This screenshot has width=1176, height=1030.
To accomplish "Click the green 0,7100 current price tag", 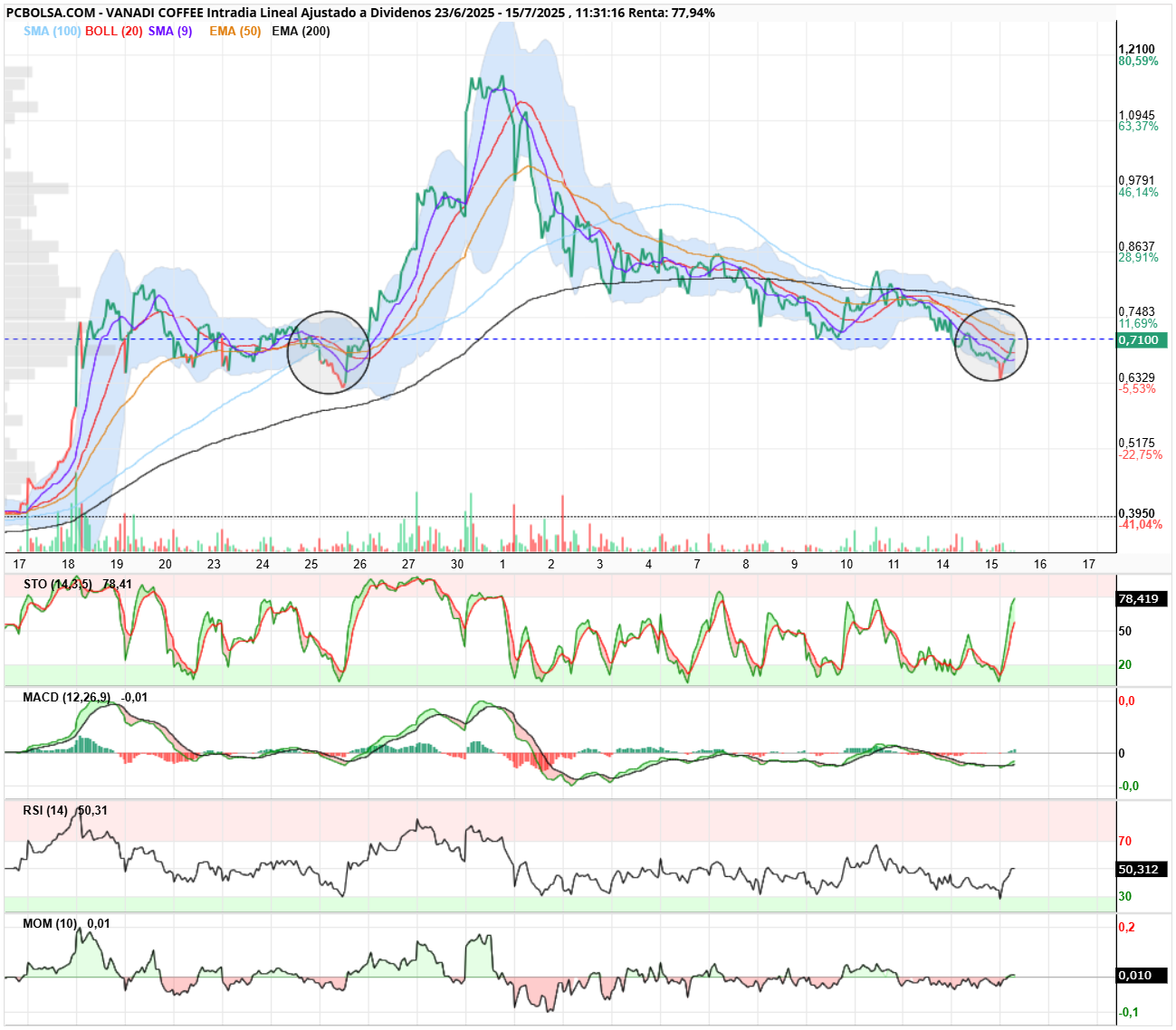I will point(1142,340).
